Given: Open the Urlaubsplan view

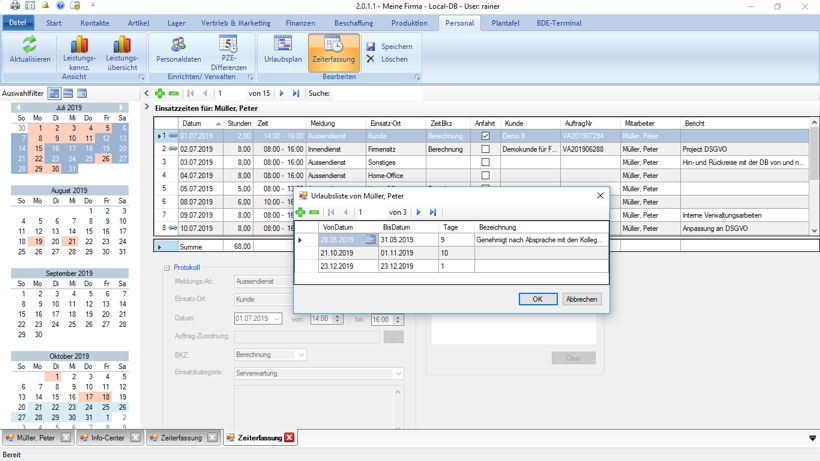Looking at the screenshot, I should pos(283,50).
